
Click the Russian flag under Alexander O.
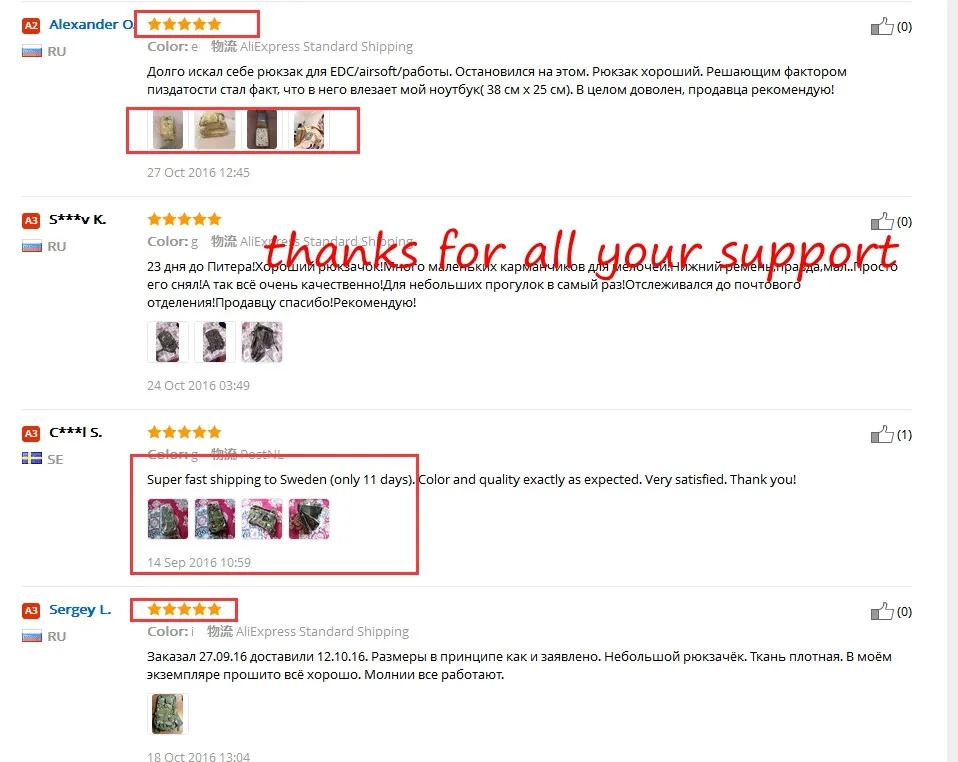pos(32,51)
